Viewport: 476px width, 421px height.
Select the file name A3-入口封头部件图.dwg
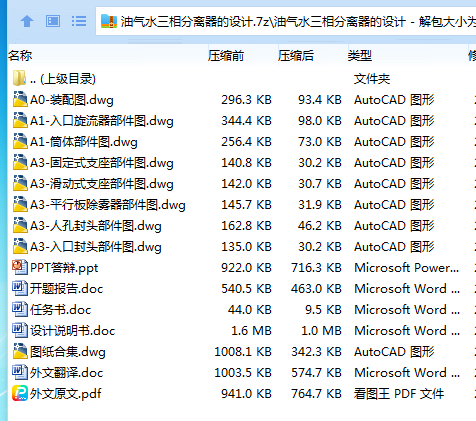point(96,247)
